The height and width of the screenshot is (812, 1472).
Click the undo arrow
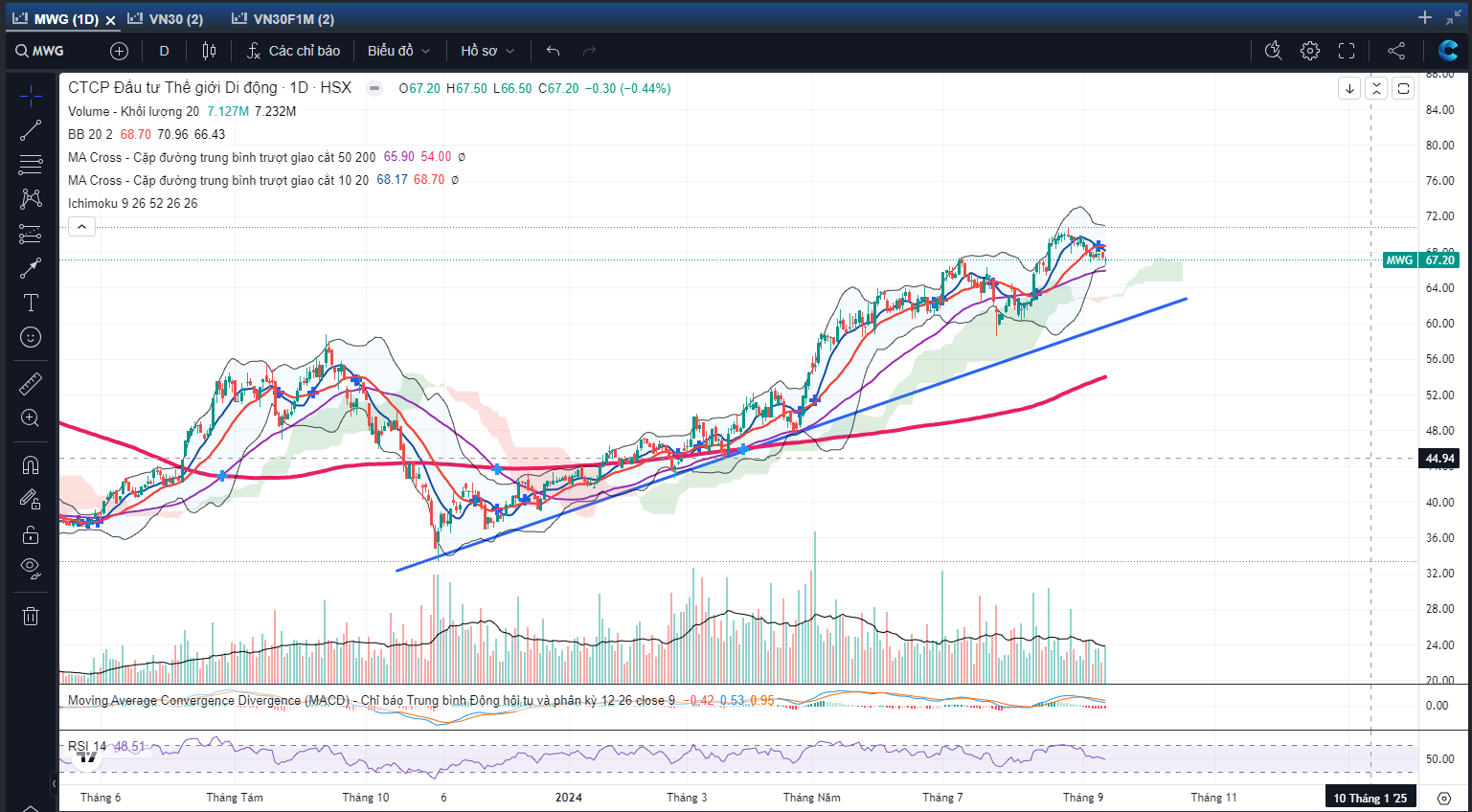coord(553,51)
